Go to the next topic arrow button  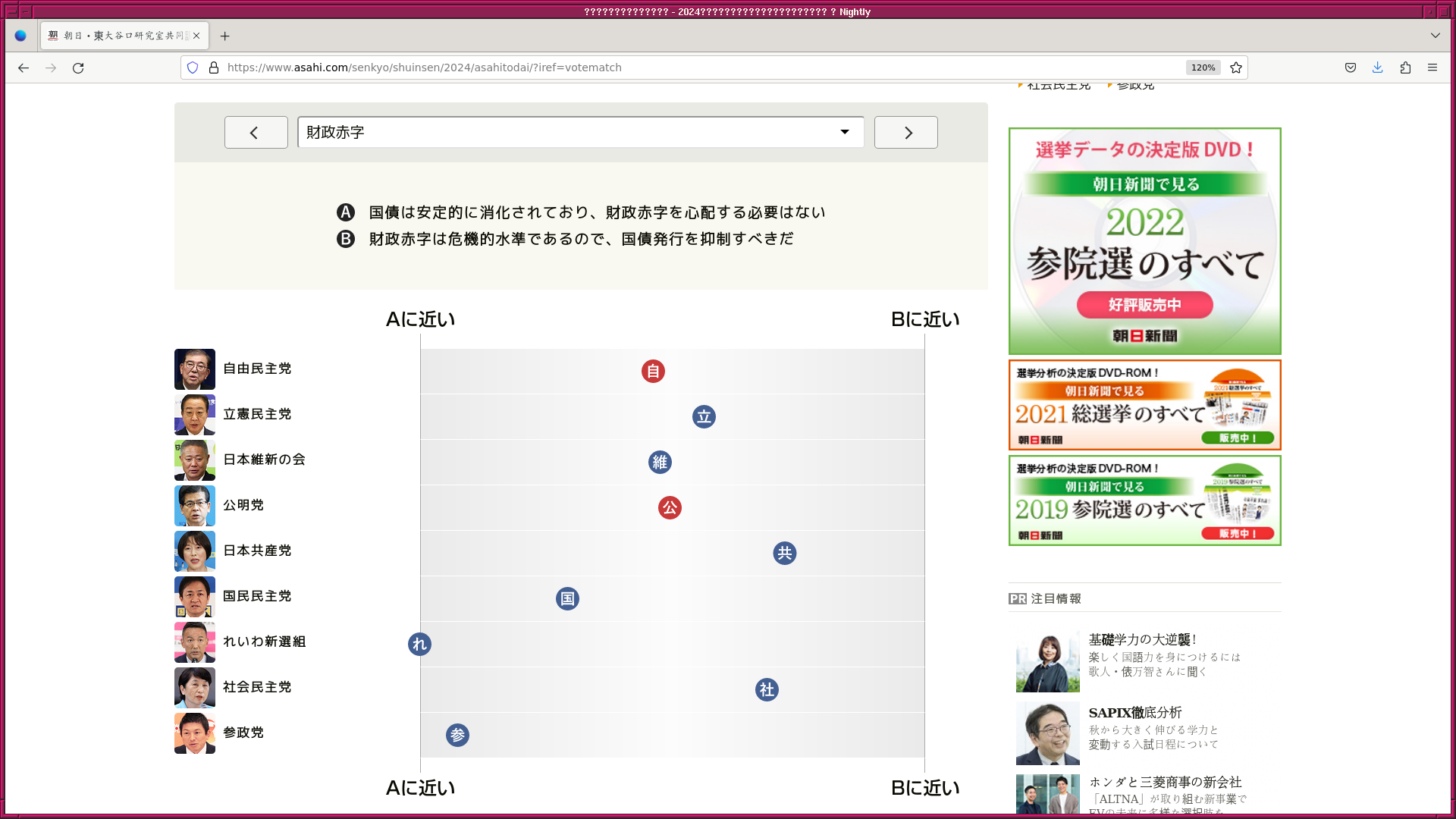point(906,133)
